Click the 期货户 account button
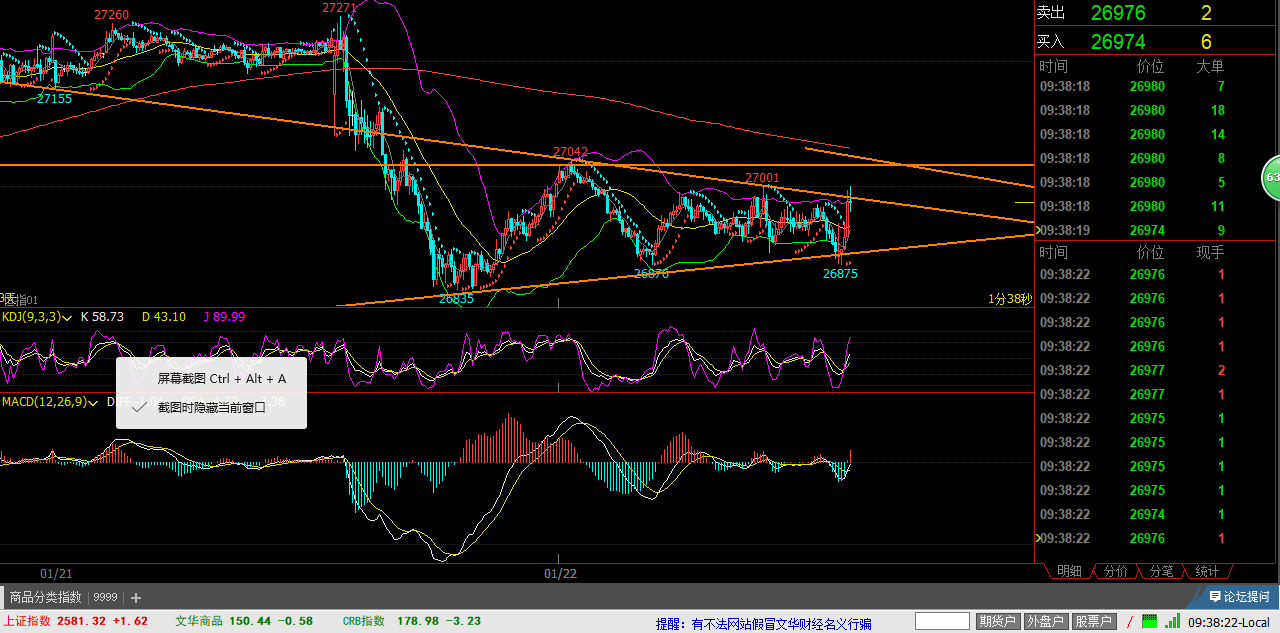The image size is (1280, 633). (998, 622)
